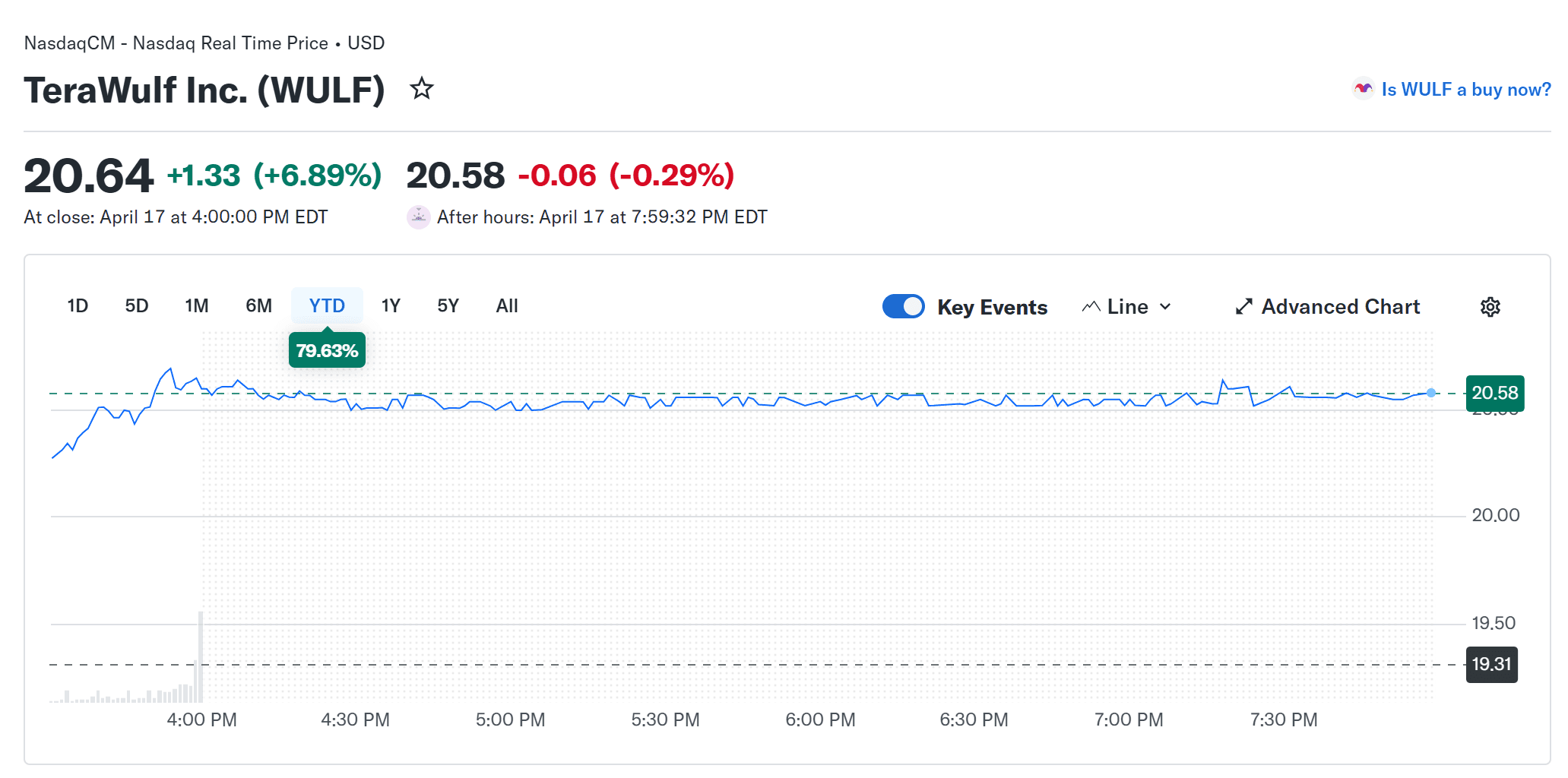Expand the Line chart type dropdown chevron
The height and width of the screenshot is (778, 1568).
[x=1165, y=307]
